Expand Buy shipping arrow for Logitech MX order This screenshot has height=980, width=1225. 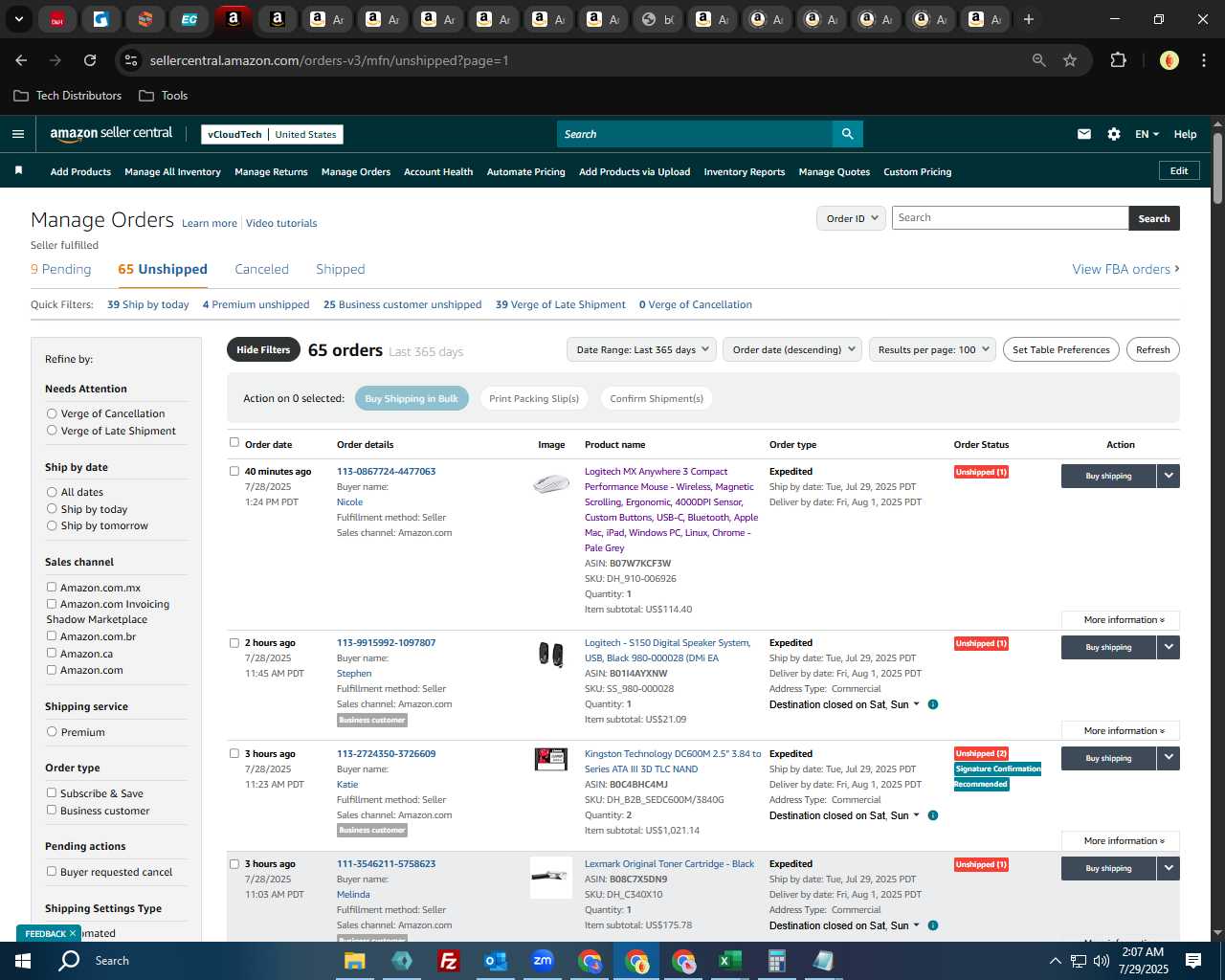[1169, 476]
